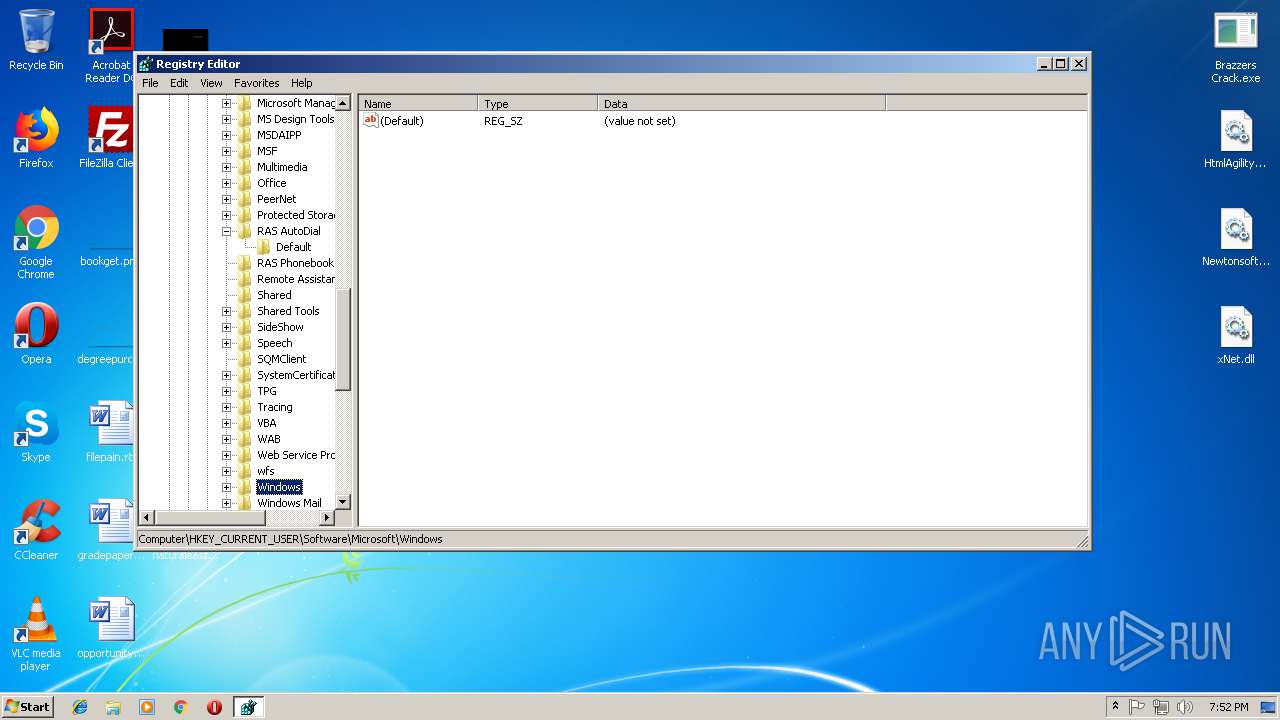Click the (Default) string value icon
The image size is (1280, 720).
click(370, 121)
